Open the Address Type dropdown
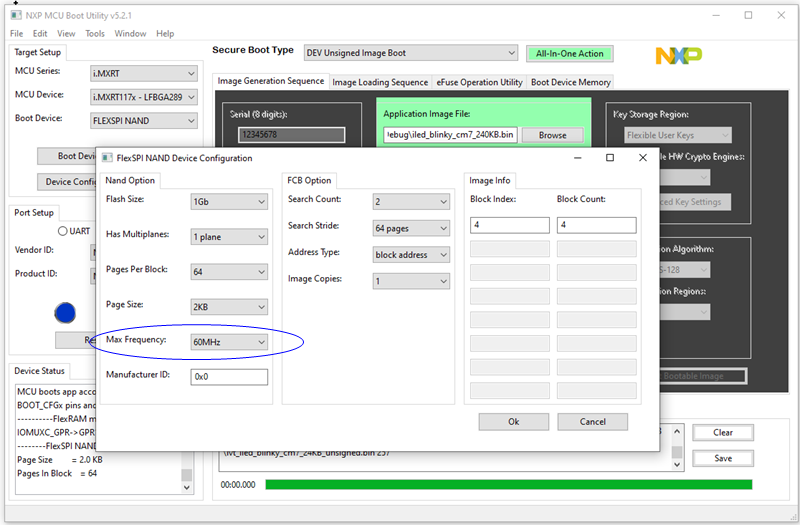 [x=411, y=255]
